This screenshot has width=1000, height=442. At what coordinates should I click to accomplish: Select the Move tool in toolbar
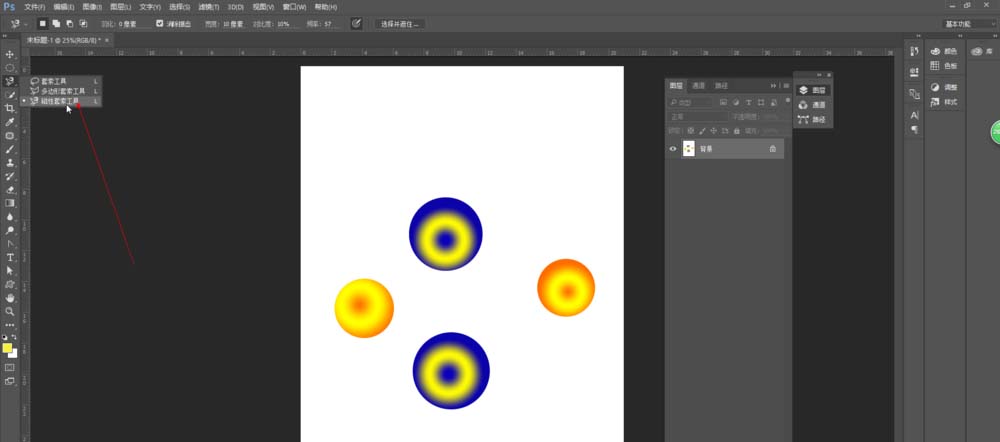(x=10, y=54)
